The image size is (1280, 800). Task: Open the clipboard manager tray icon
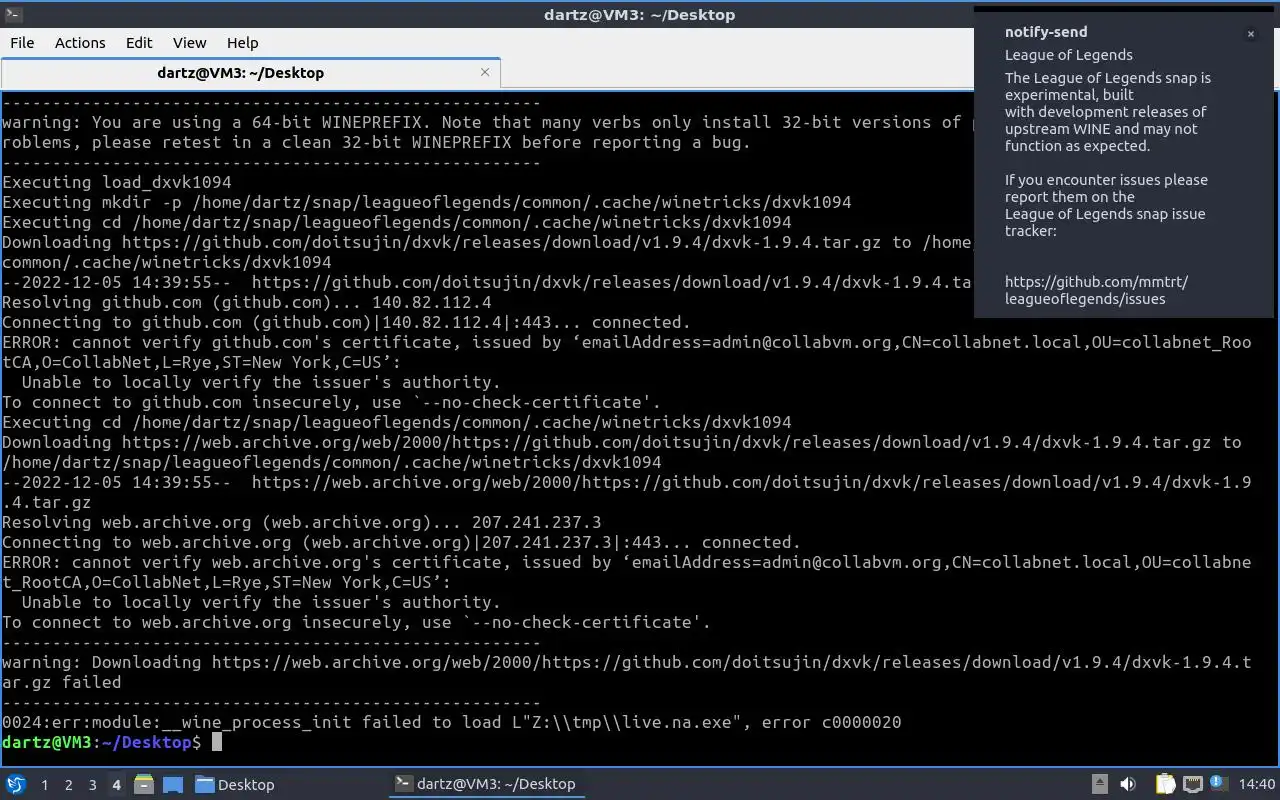click(1165, 784)
